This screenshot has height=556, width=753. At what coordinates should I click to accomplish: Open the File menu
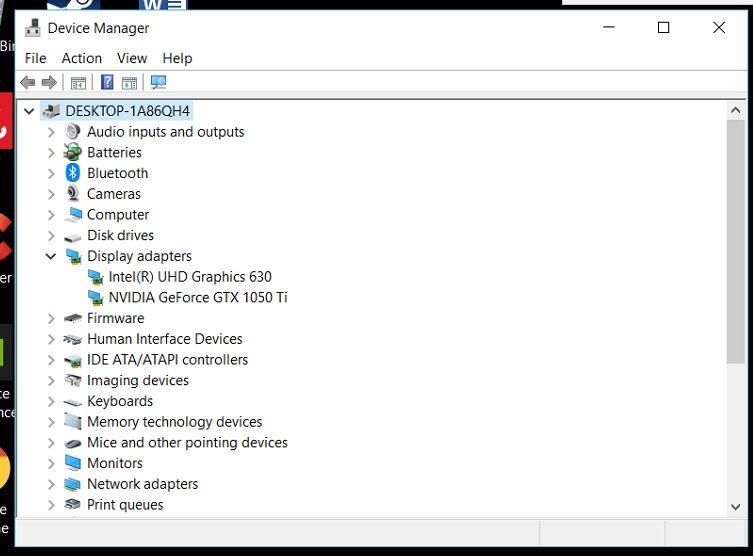point(36,58)
